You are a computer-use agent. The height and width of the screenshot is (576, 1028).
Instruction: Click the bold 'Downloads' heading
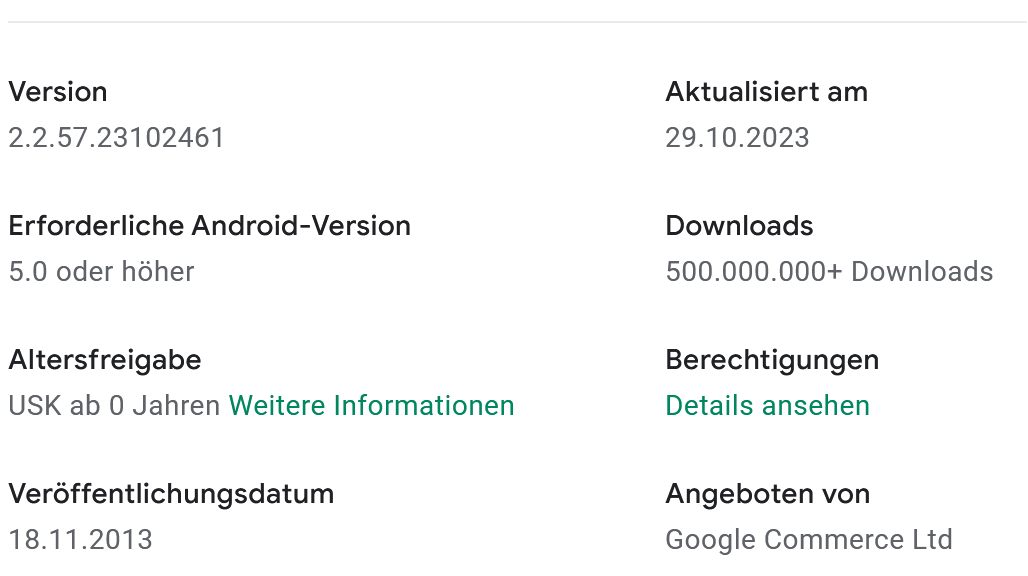[739, 226]
